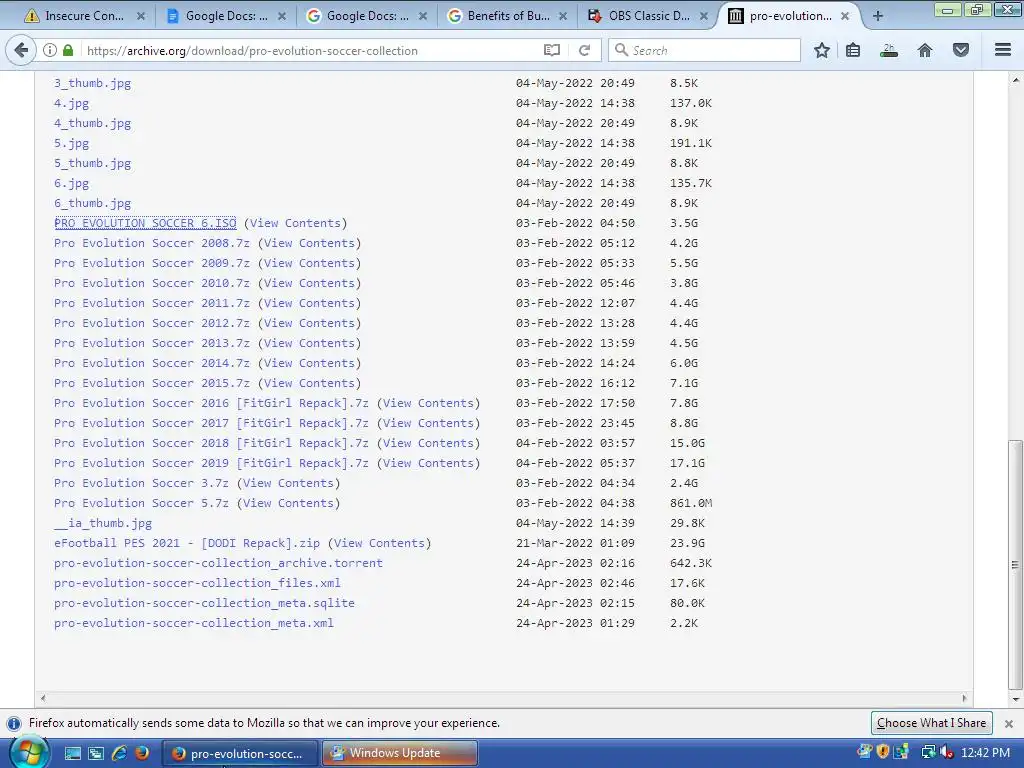Open eFootball PES 2021 DODI Repack.zip
The image size is (1024, 768).
187,543
